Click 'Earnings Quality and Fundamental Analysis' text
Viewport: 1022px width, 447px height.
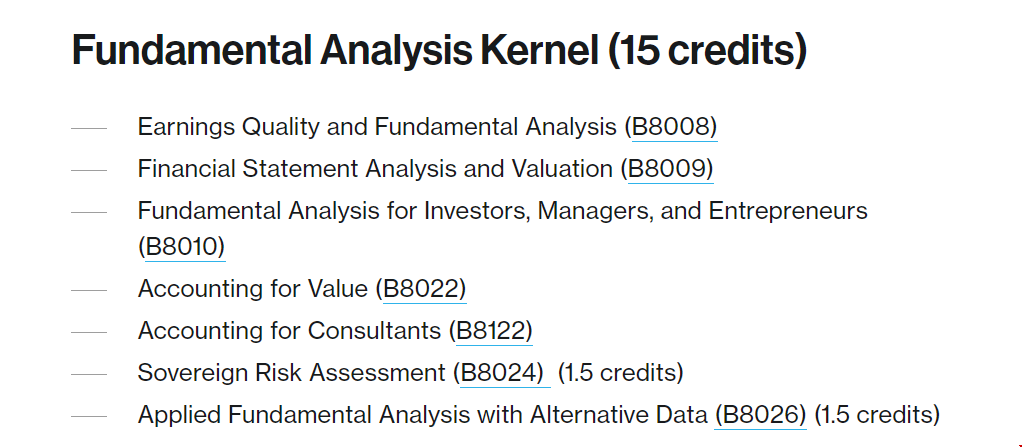tap(377, 126)
